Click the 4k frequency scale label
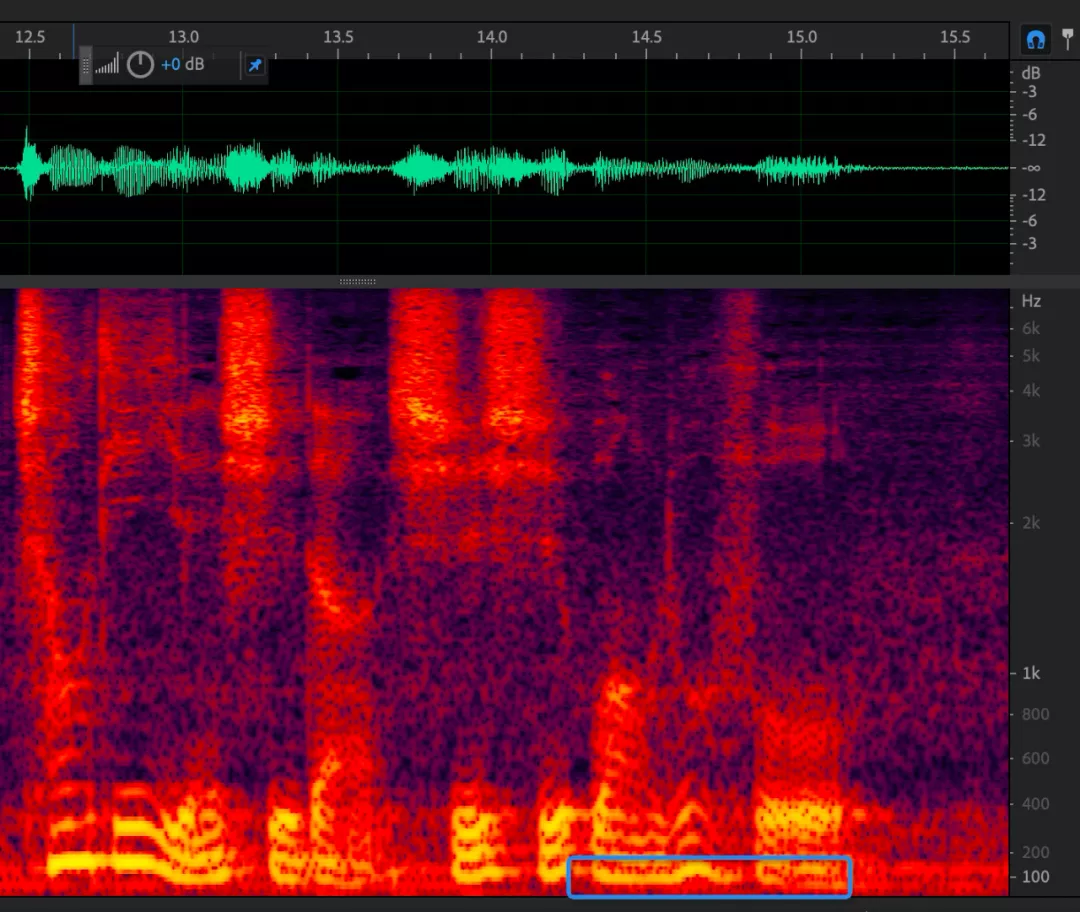This screenshot has height=912, width=1080. coord(1031,391)
